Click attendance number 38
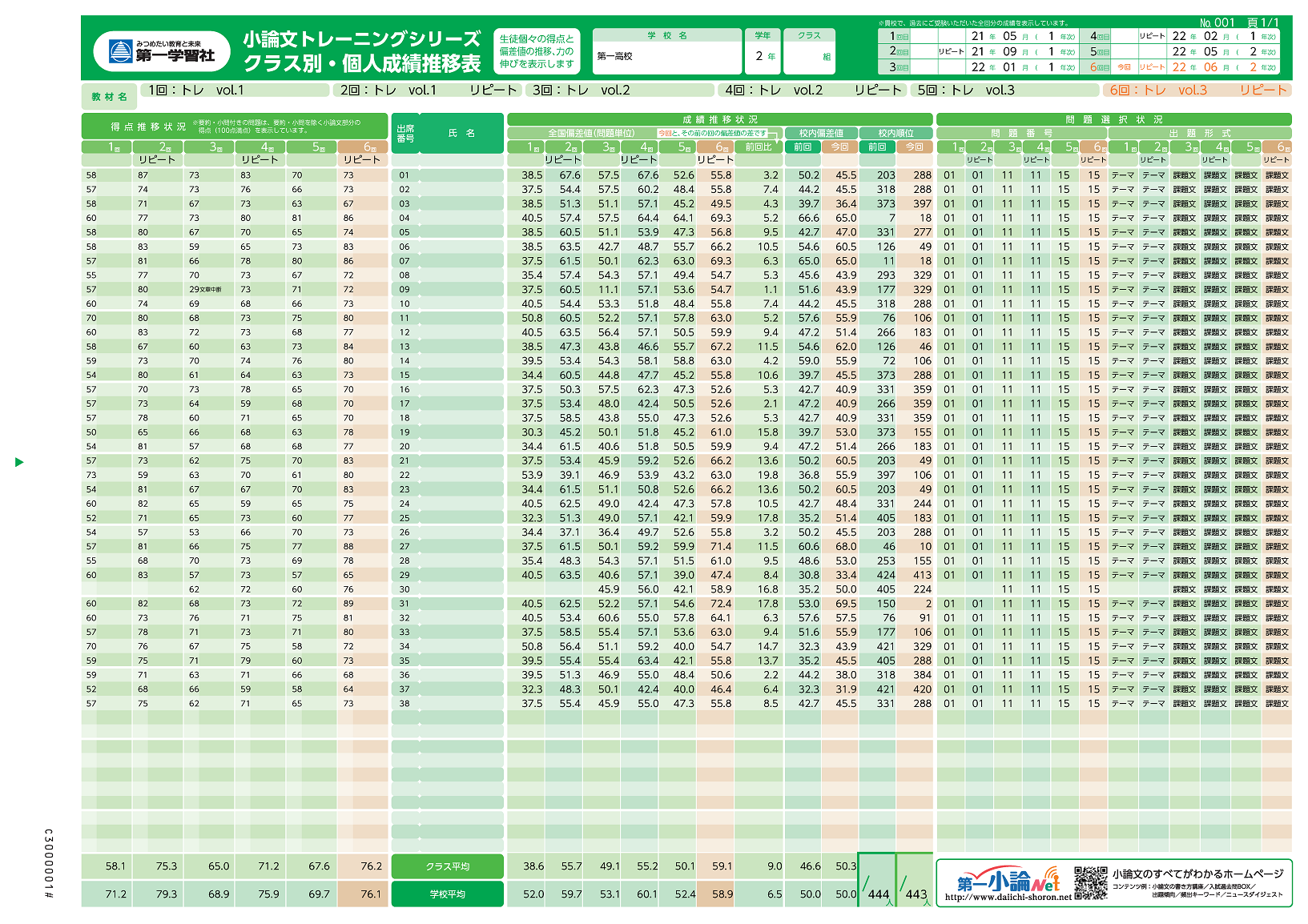This screenshot has height=924, width=1308. pos(404,704)
